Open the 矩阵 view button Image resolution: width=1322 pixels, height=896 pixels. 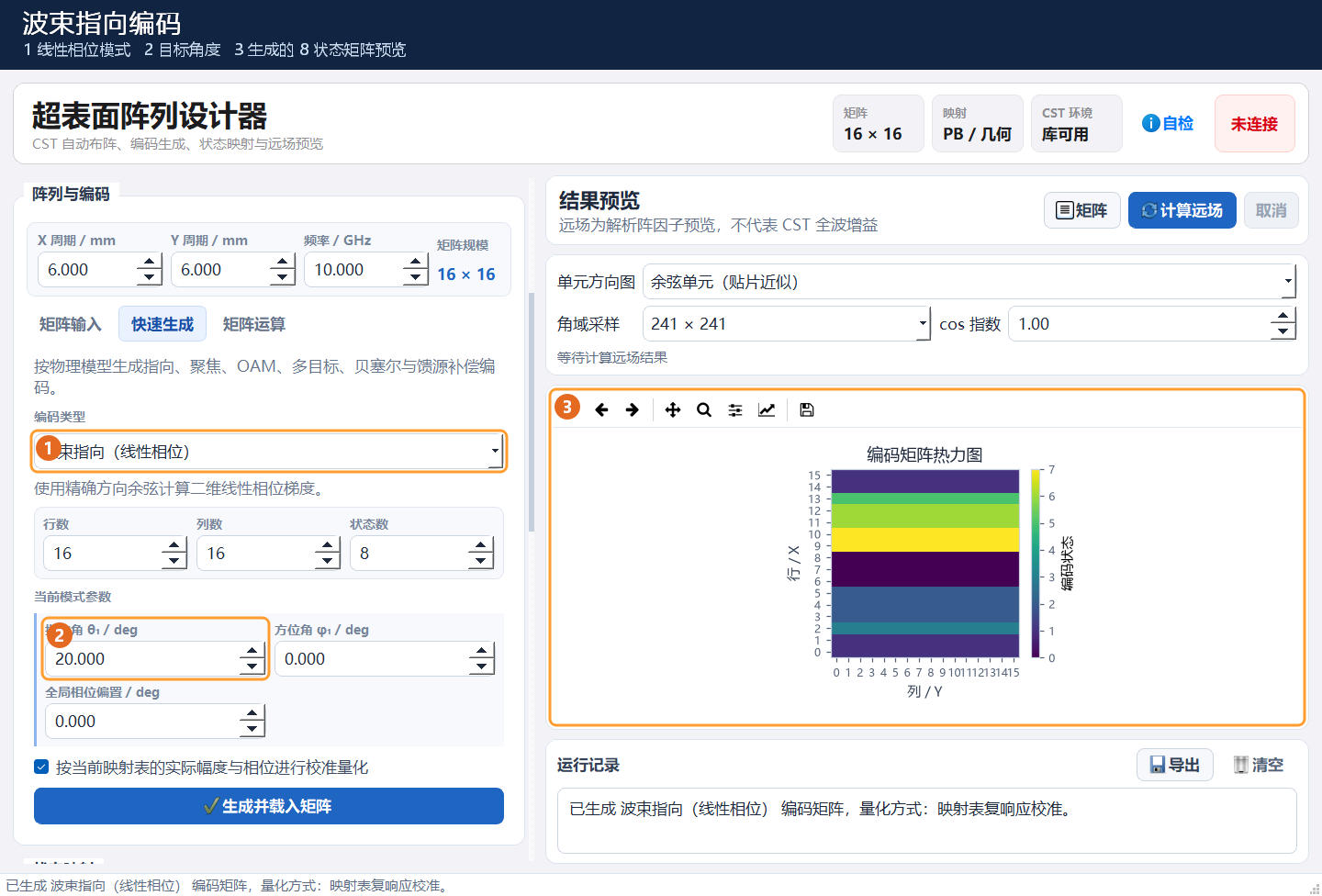coord(1081,210)
